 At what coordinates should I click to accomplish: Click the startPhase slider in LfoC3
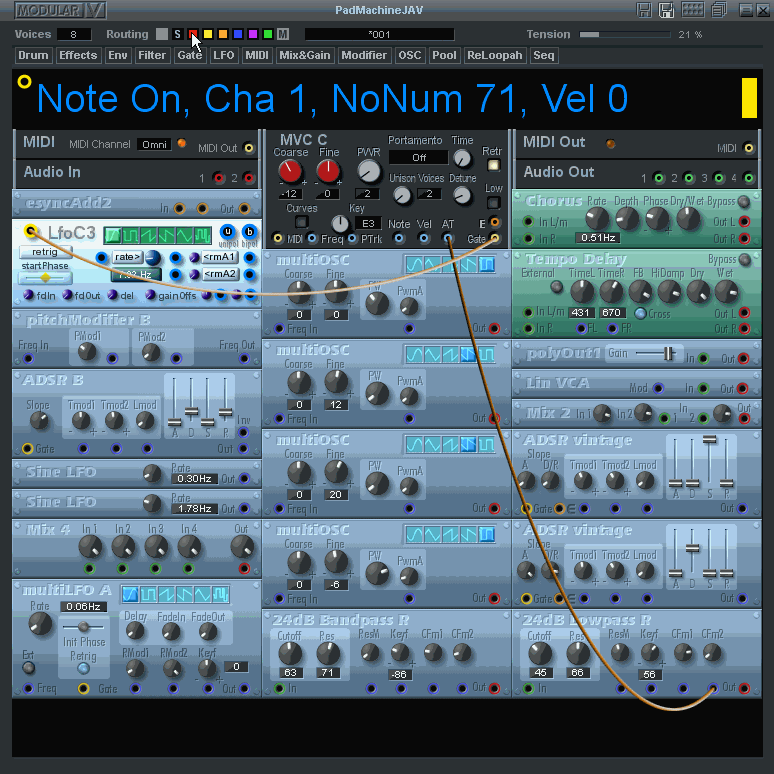(45, 278)
